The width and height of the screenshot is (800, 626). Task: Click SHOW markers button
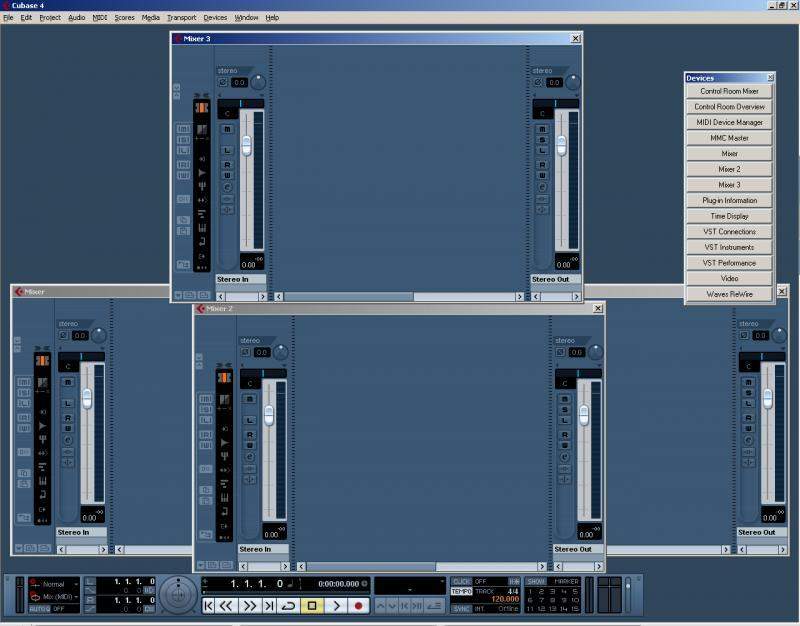536,582
